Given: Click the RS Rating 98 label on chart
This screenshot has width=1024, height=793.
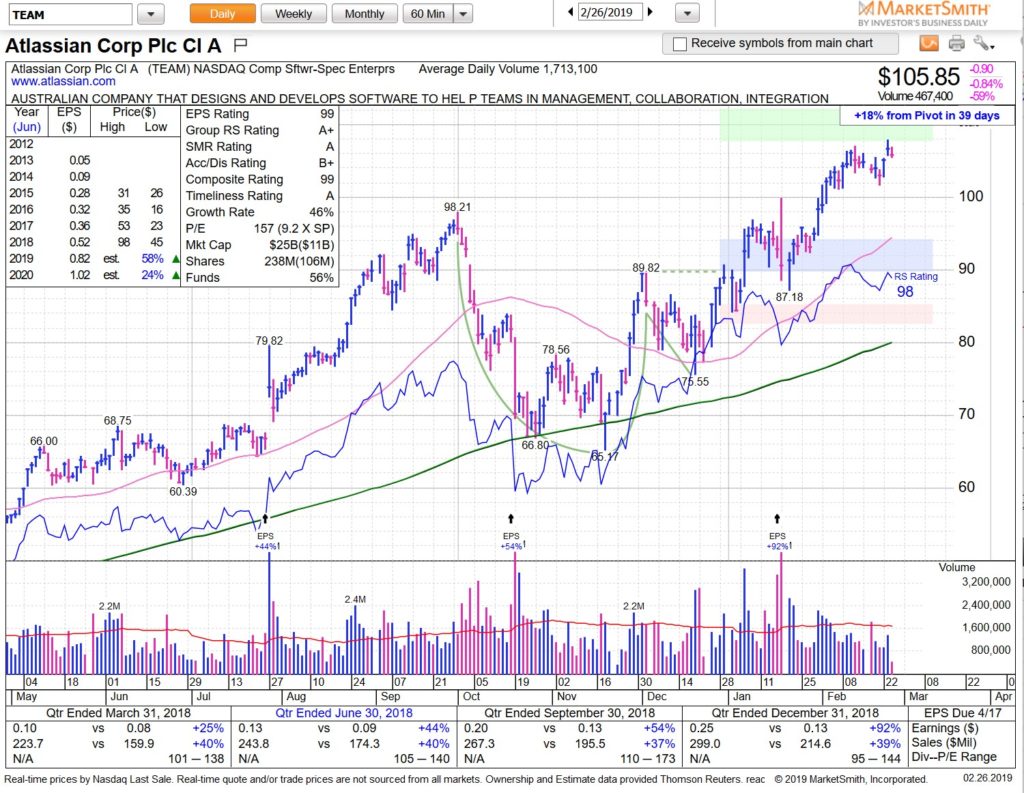Looking at the screenshot, I should (914, 284).
